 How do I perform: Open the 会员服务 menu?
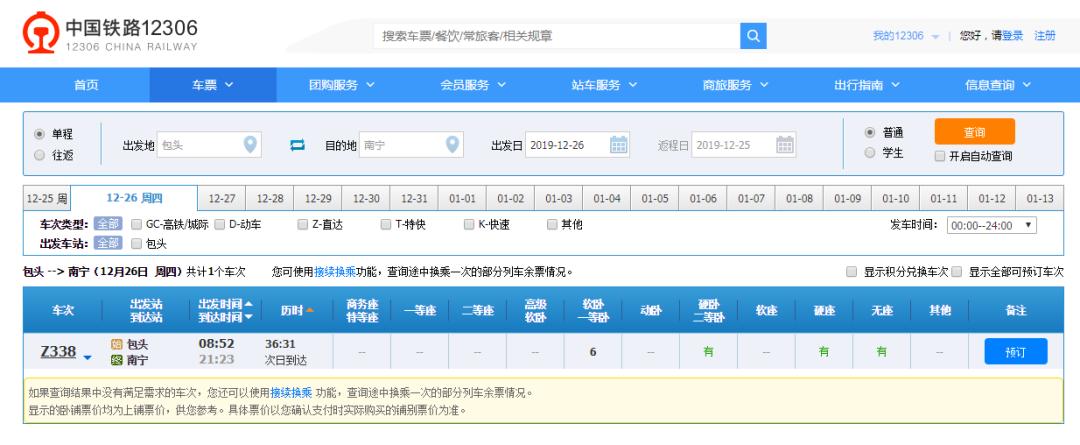tap(473, 85)
